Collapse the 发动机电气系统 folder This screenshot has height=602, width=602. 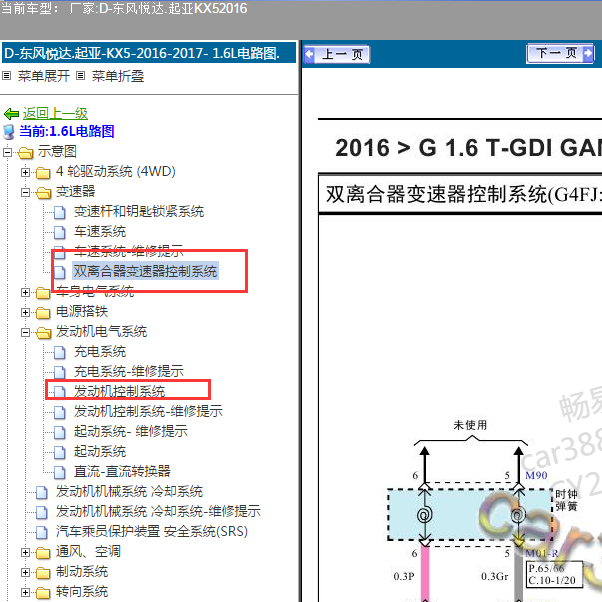point(25,332)
